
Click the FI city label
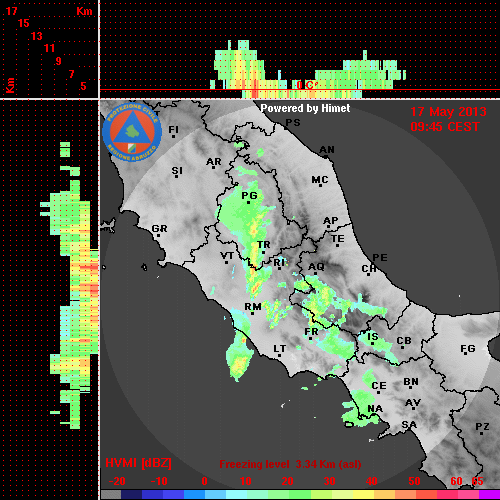pos(173,129)
